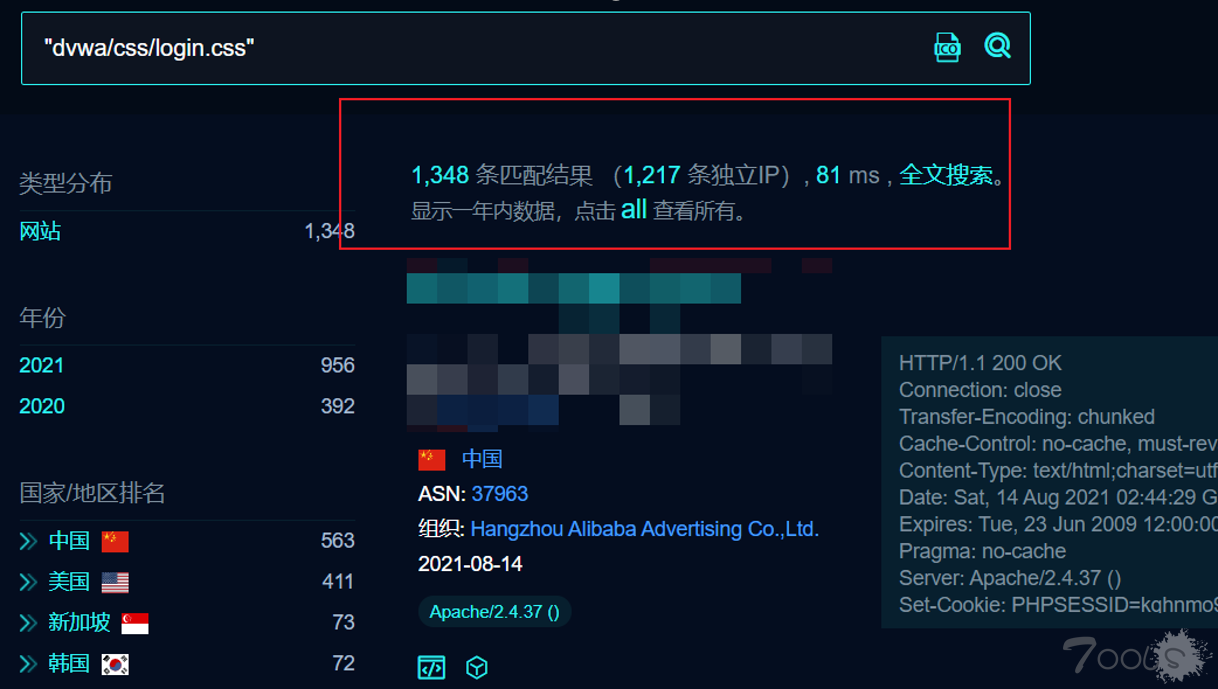This screenshot has height=689, width=1218.
Task: Expand the 美国 country entry chevron
Action: (x=28, y=582)
